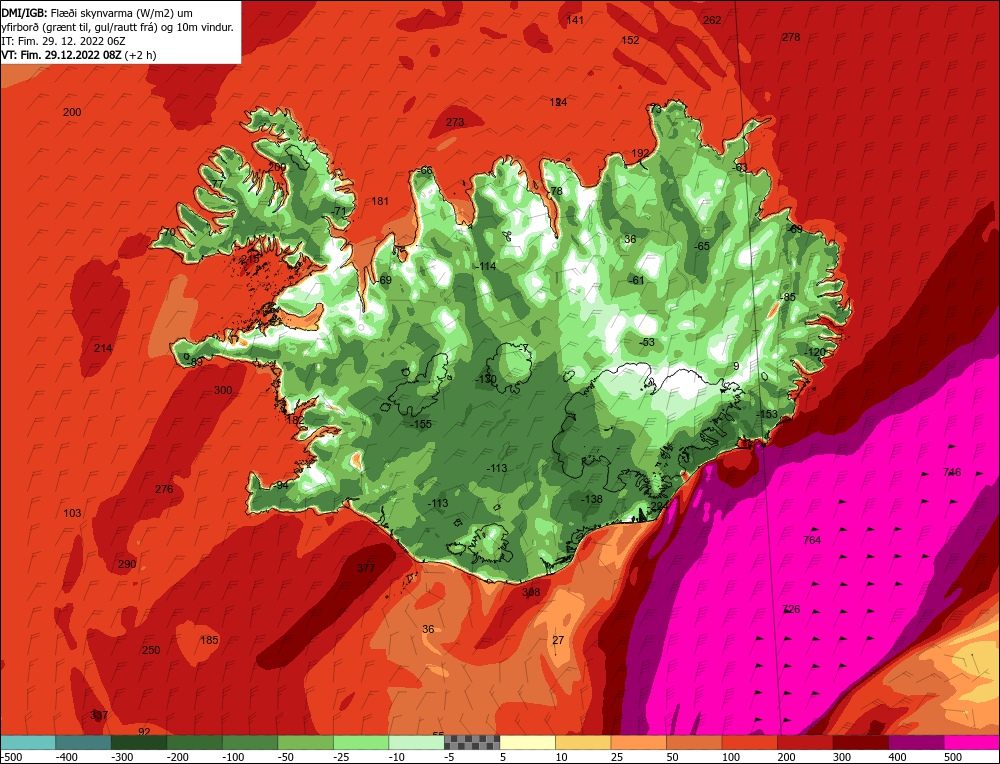Click the map value '-85' in East Iceland

pos(788,297)
